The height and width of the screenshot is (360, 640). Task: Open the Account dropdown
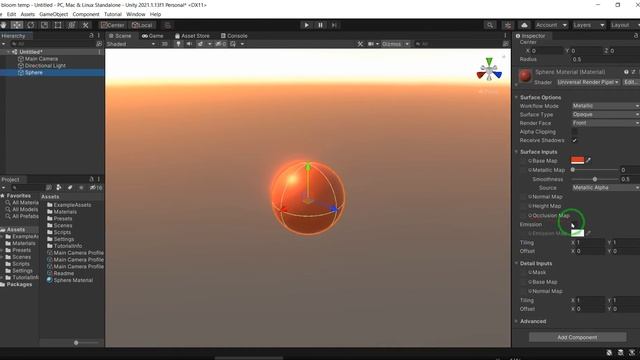[x=551, y=25]
